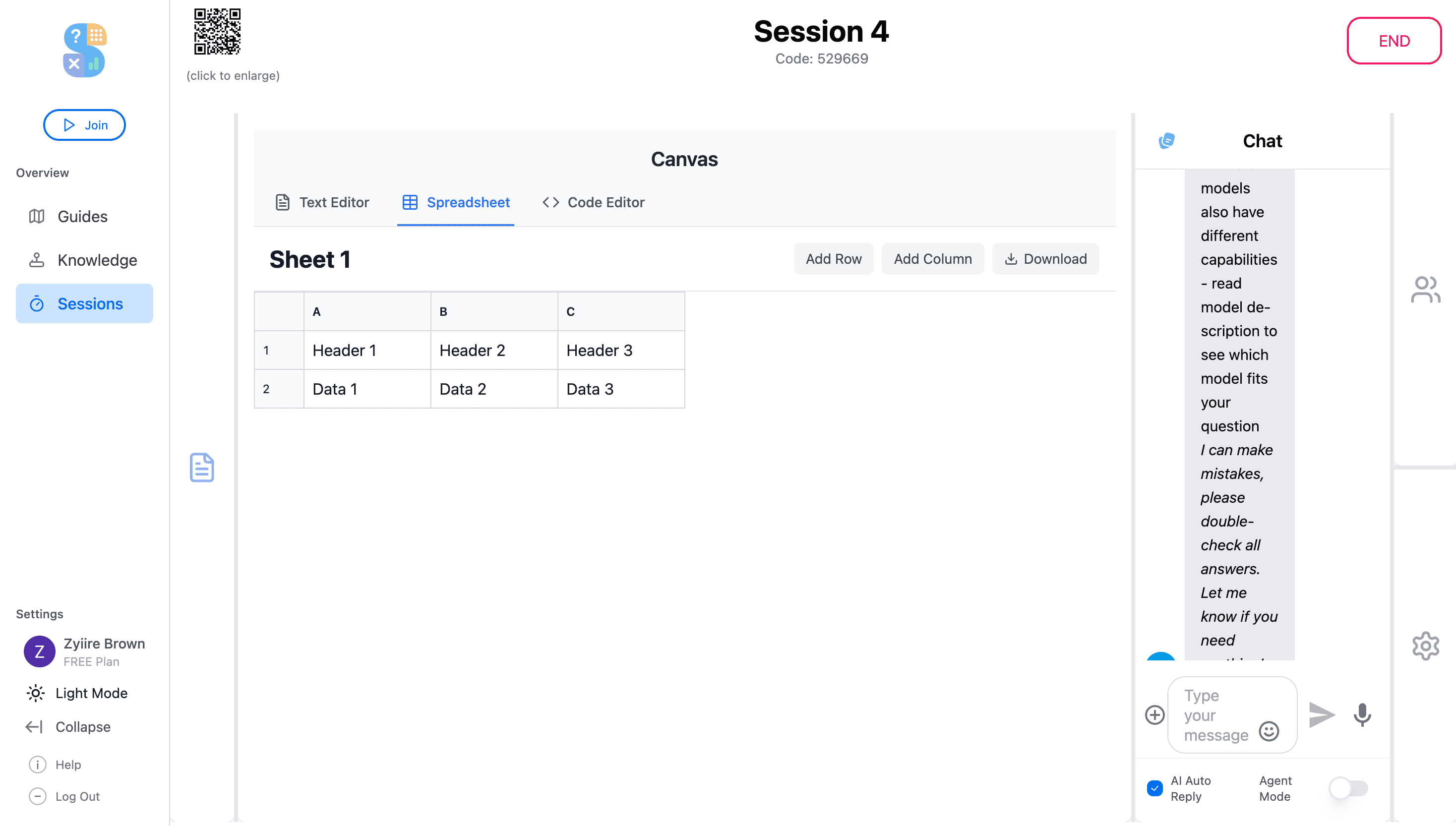Click the plus attachment icon in chat
The width and height of the screenshot is (1456, 826).
(1154, 715)
